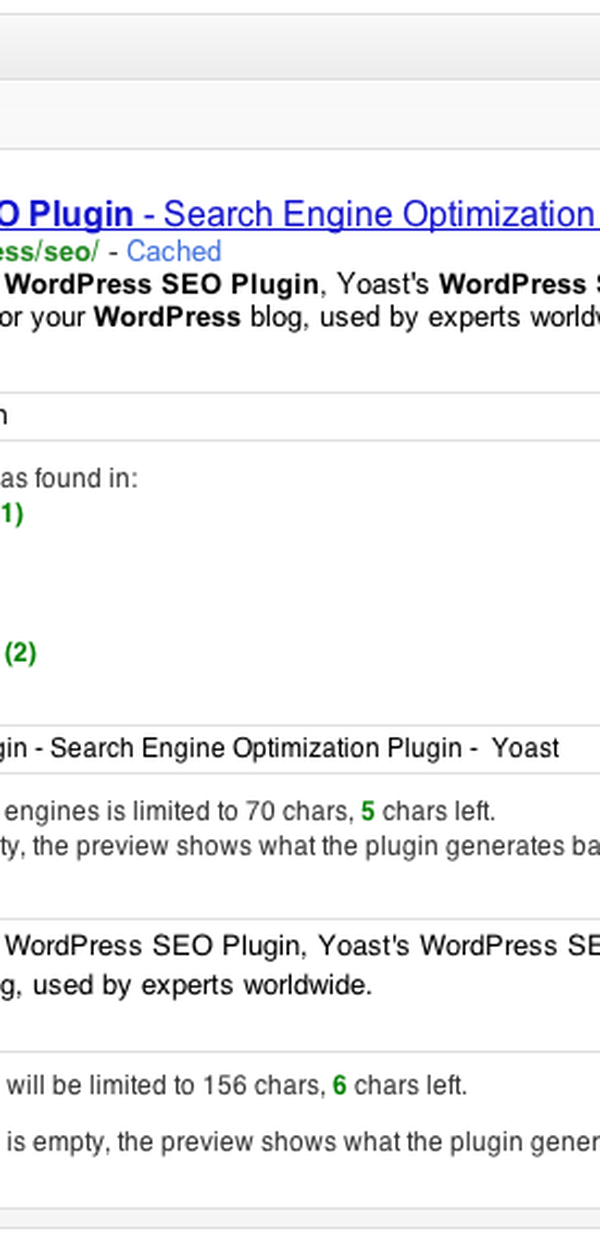Screen dimensions: 600x1240
Task: Click the "Cached" link in snippet preview
Action: click(x=173, y=251)
